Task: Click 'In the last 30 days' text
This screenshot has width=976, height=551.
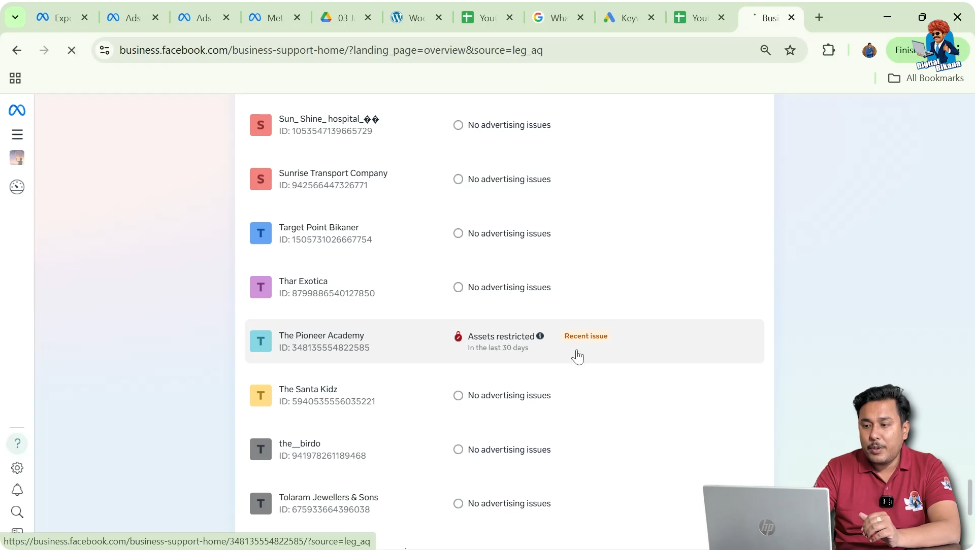Action: click(498, 347)
